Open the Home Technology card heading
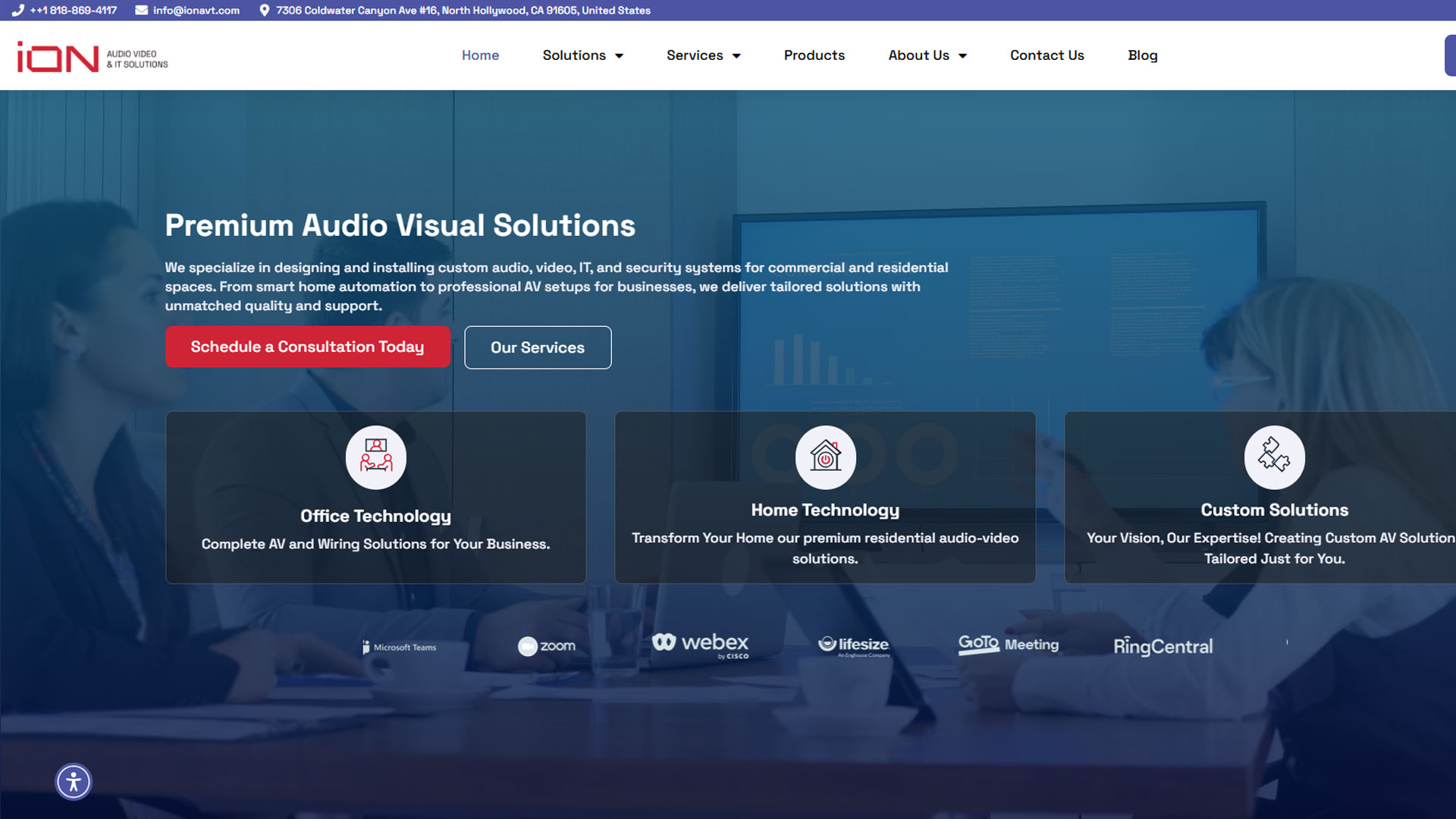Screen dimensions: 1456x819 coord(825,510)
